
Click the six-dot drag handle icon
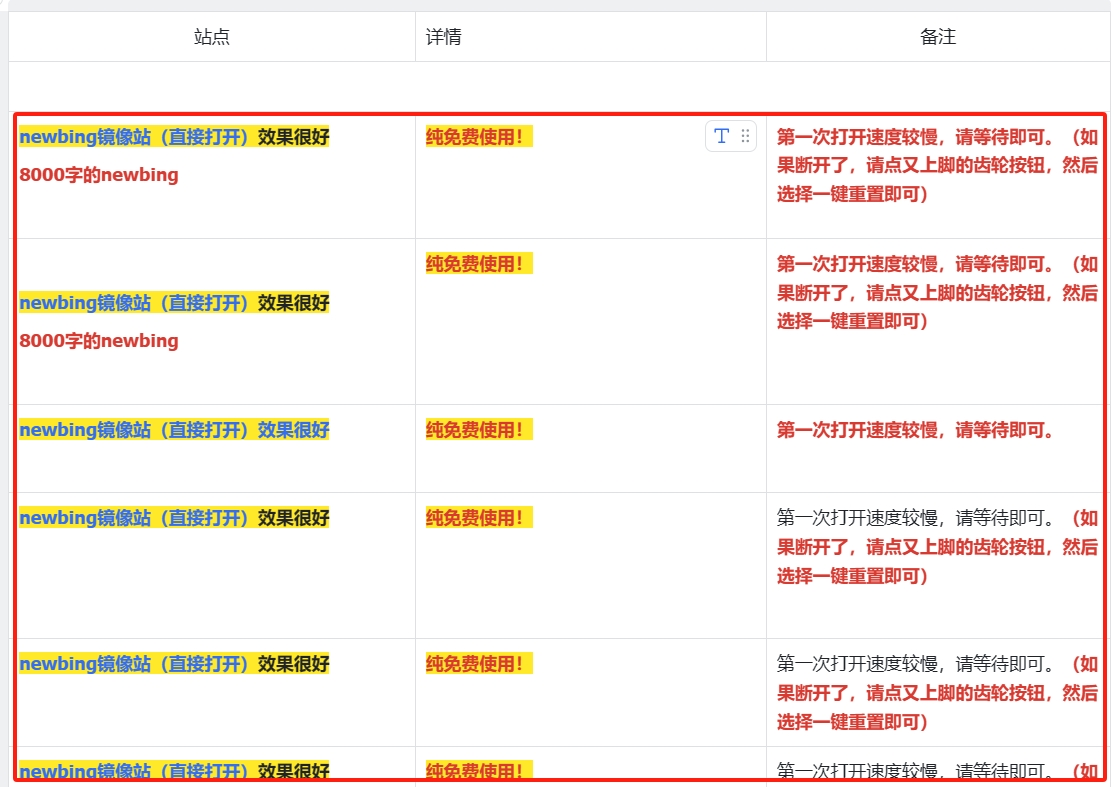point(745,137)
